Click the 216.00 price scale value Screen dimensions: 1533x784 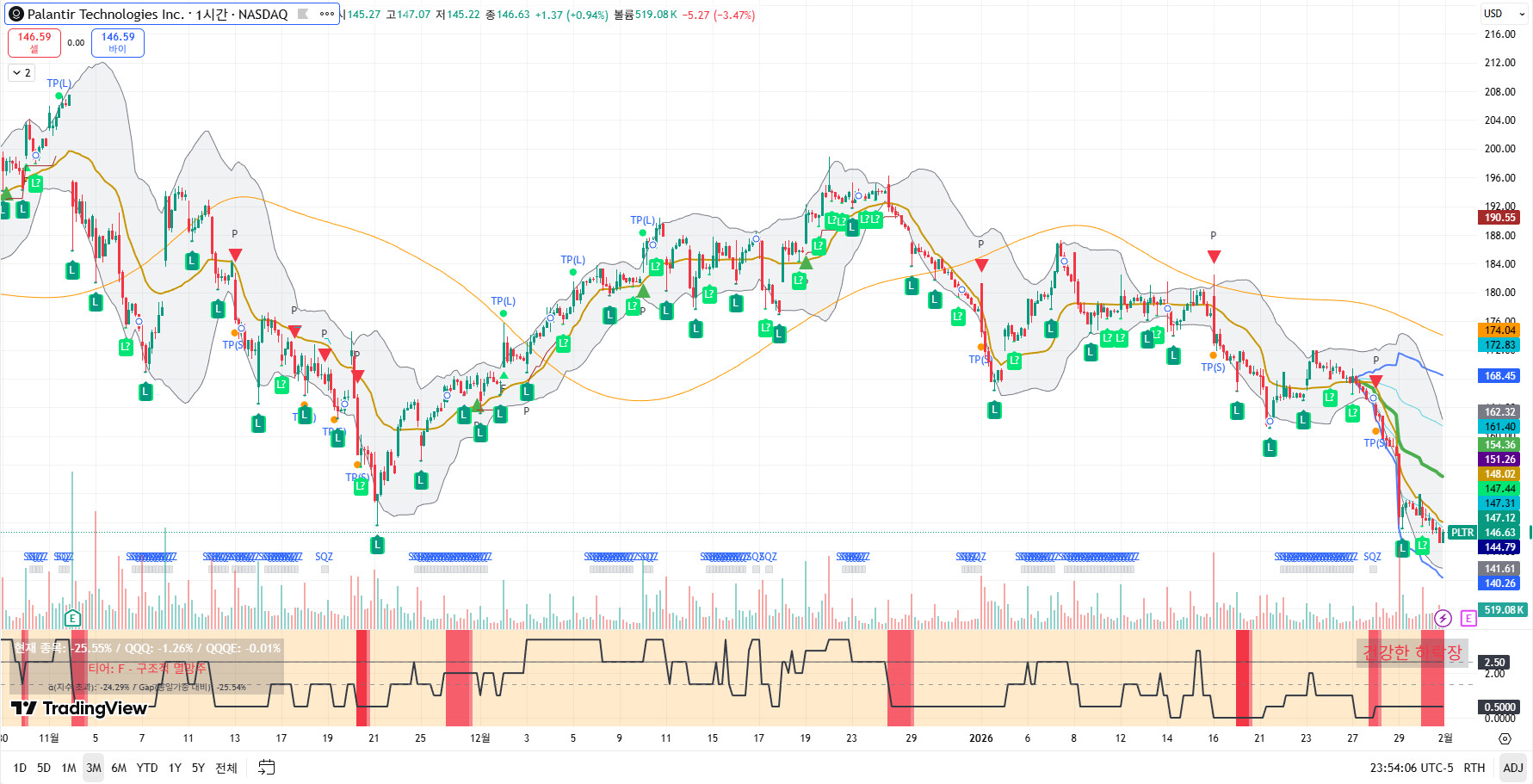click(x=1499, y=34)
